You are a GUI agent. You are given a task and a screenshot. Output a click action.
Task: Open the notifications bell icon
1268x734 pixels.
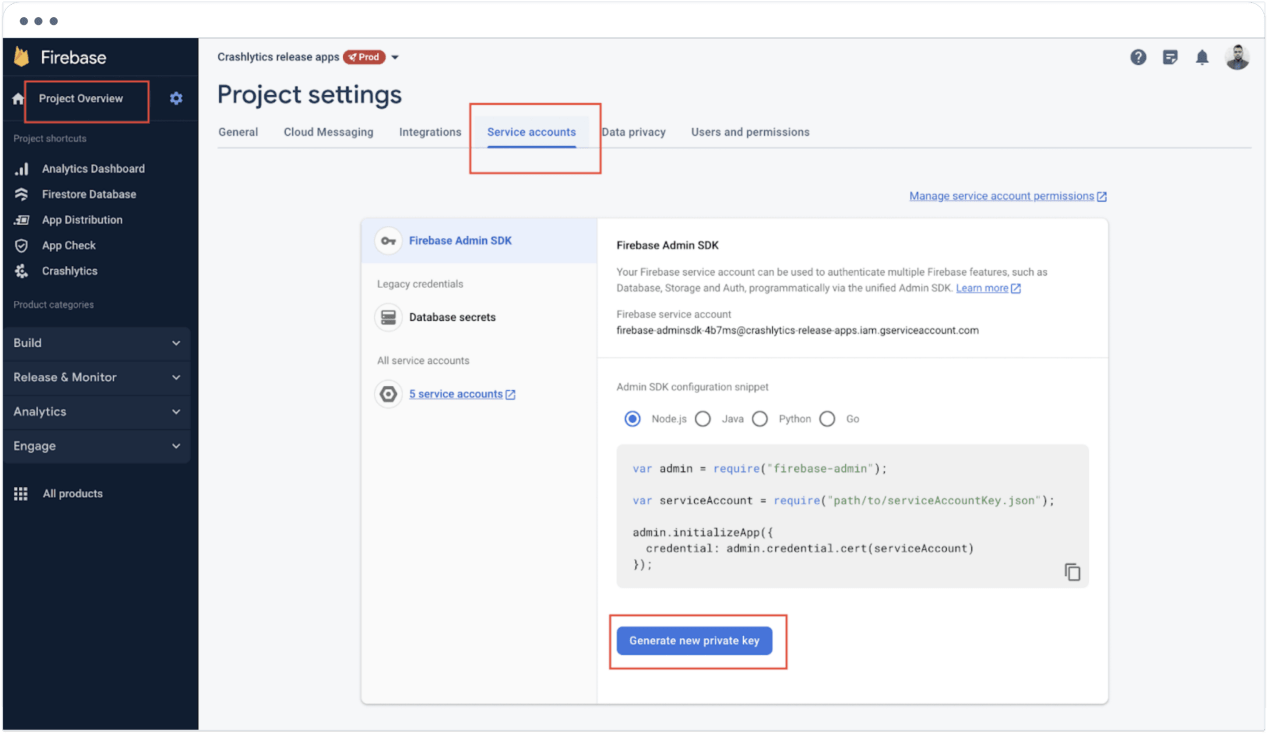(x=1202, y=57)
